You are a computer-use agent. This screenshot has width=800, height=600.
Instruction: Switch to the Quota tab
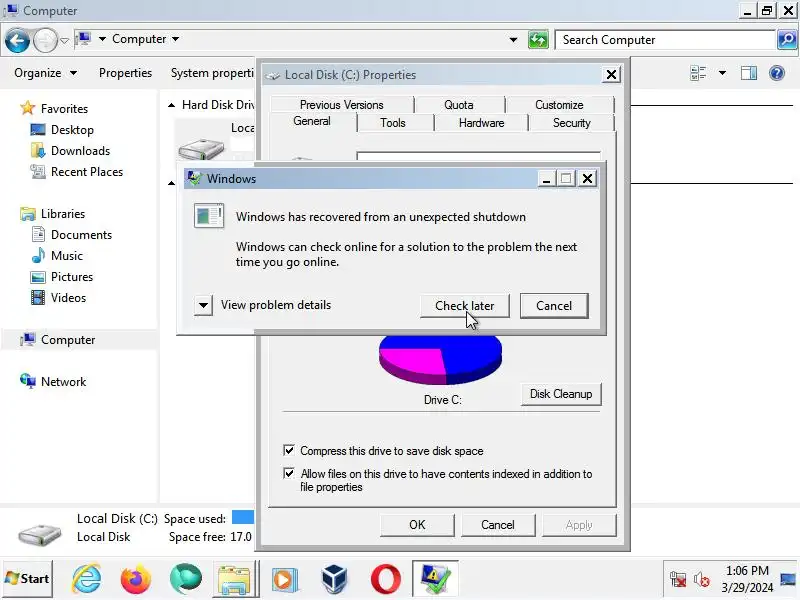[x=459, y=105]
